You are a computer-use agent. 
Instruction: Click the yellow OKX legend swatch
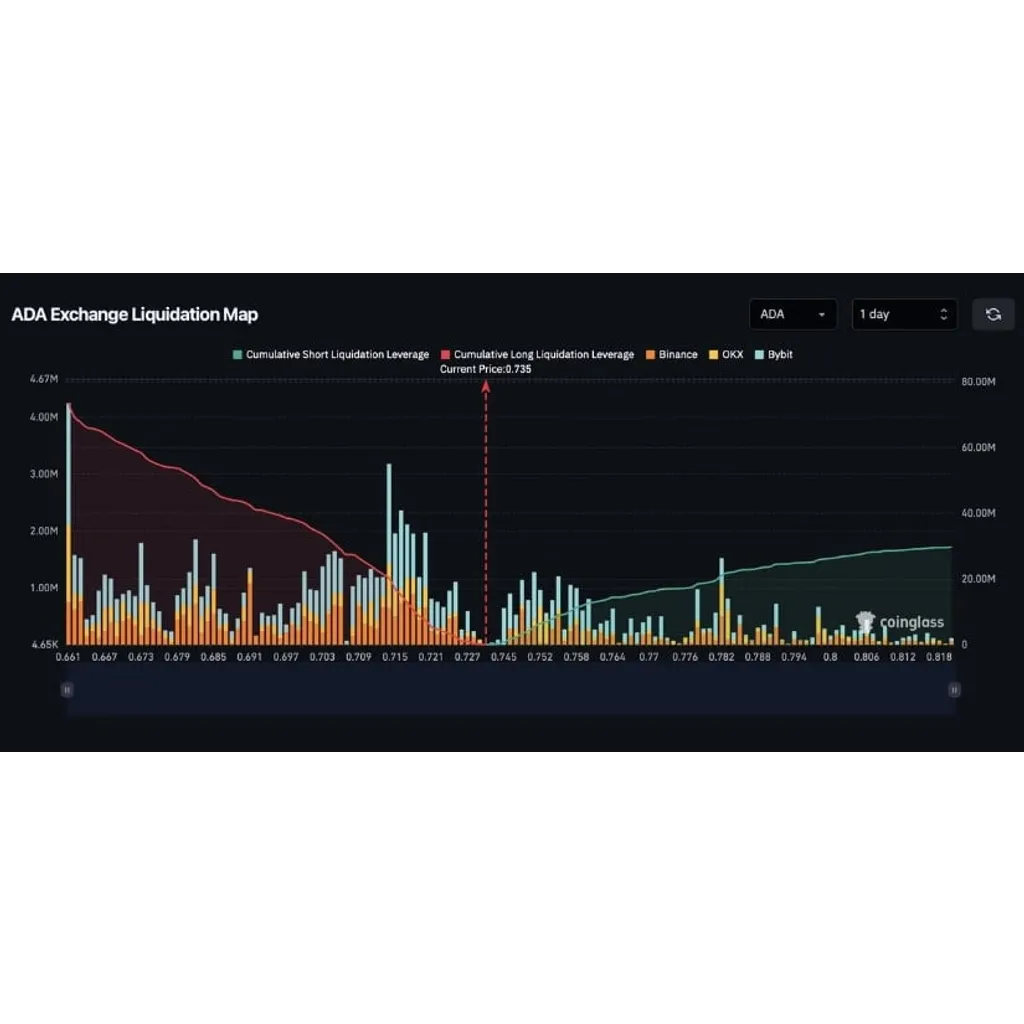pos(714,355)
